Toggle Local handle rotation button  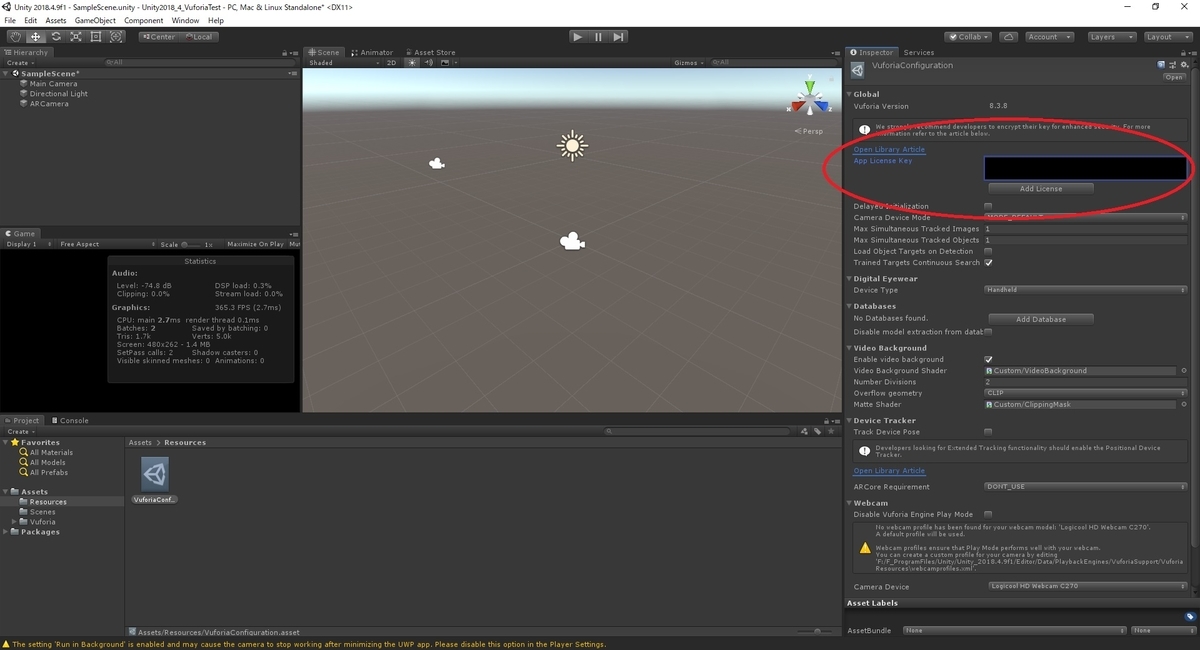pyautogui.click(x=198, y=37)
